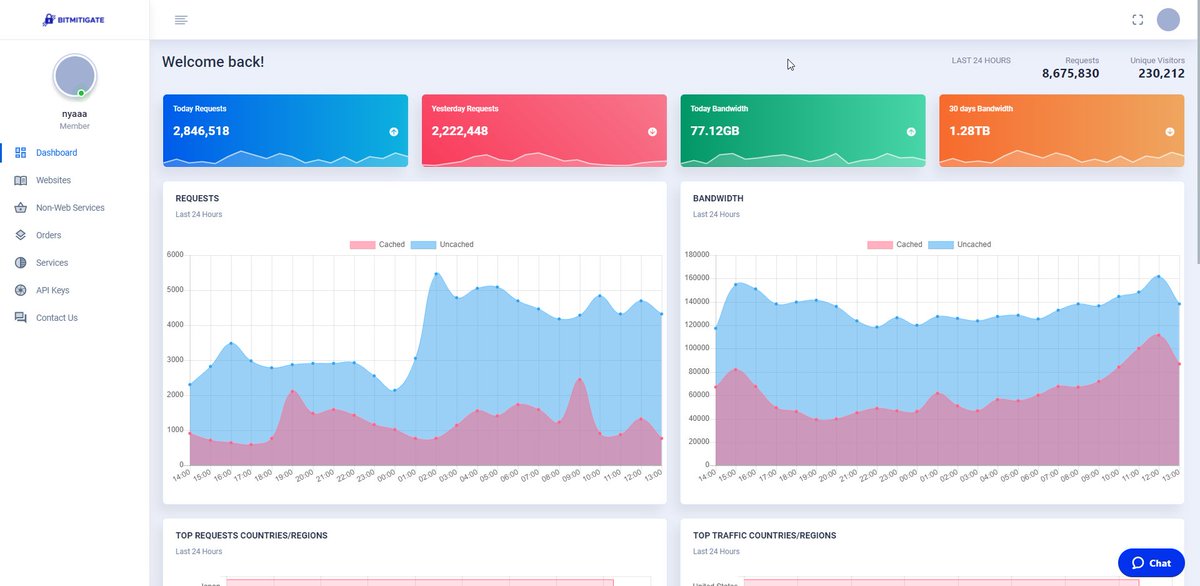Enter fullscreen mode via the expand icon
The height and width of the screenshot is (586, 1200).
[x=1137, y=20]
